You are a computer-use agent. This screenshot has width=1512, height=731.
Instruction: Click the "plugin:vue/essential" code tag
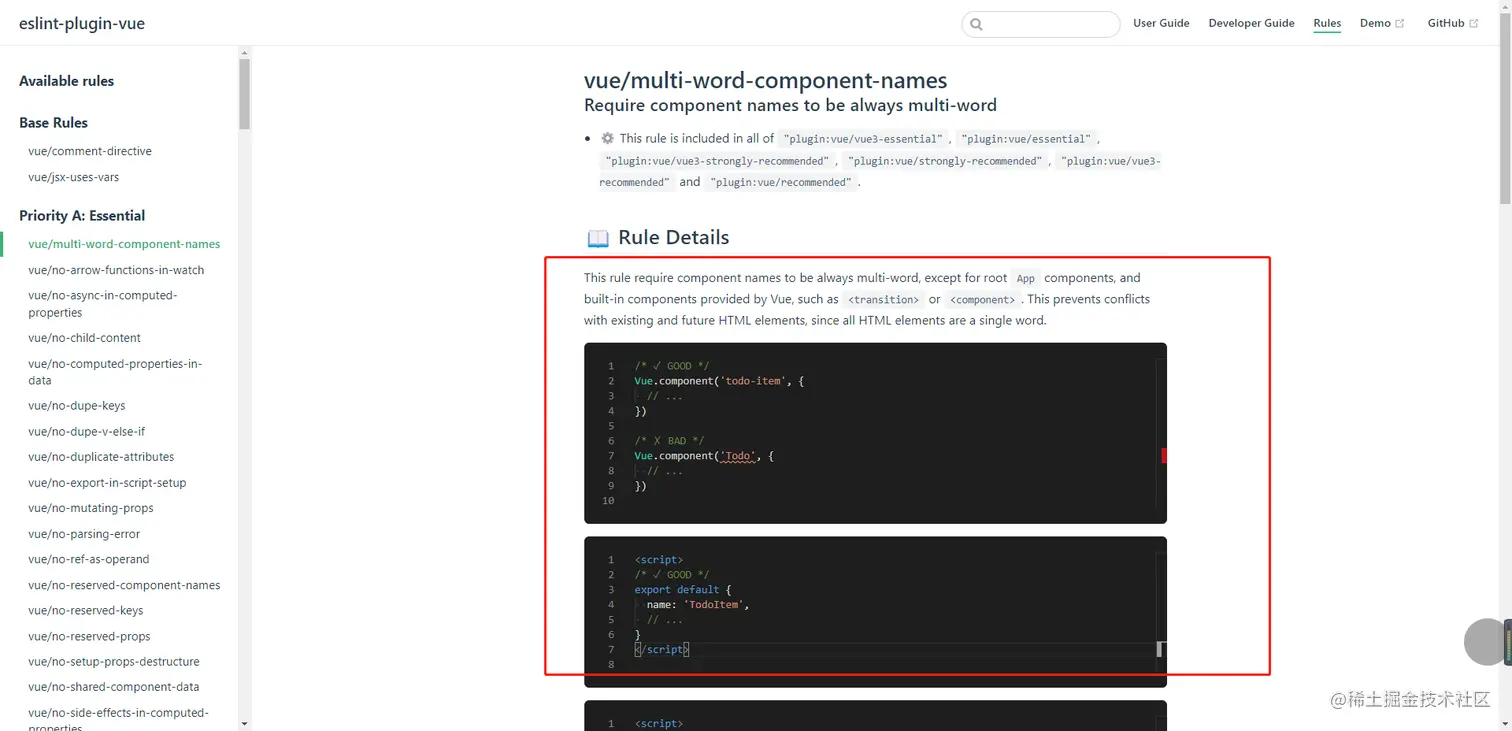1027,139
